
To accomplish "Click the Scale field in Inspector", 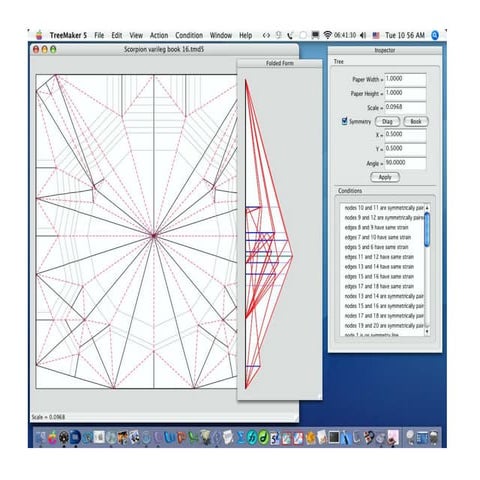I will (x=405, y=107).
